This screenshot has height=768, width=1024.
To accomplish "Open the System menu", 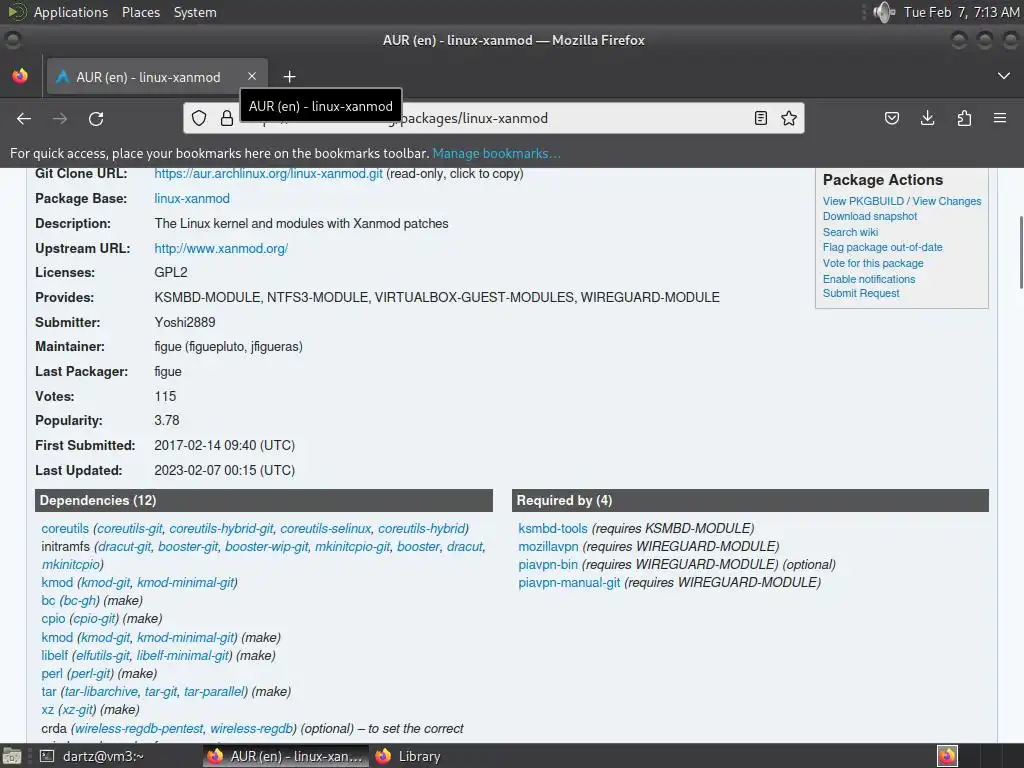I will tap(195, 12).
